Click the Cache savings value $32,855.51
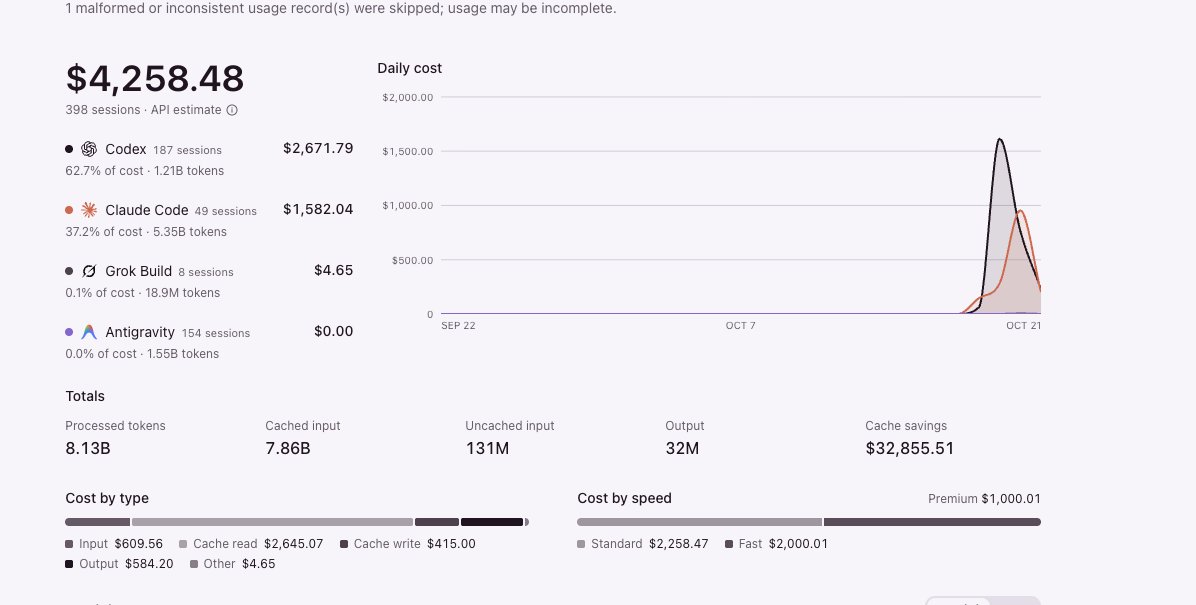Viewport: 1196px width, 605px height. pyautogui.click(x=909, y=449)
